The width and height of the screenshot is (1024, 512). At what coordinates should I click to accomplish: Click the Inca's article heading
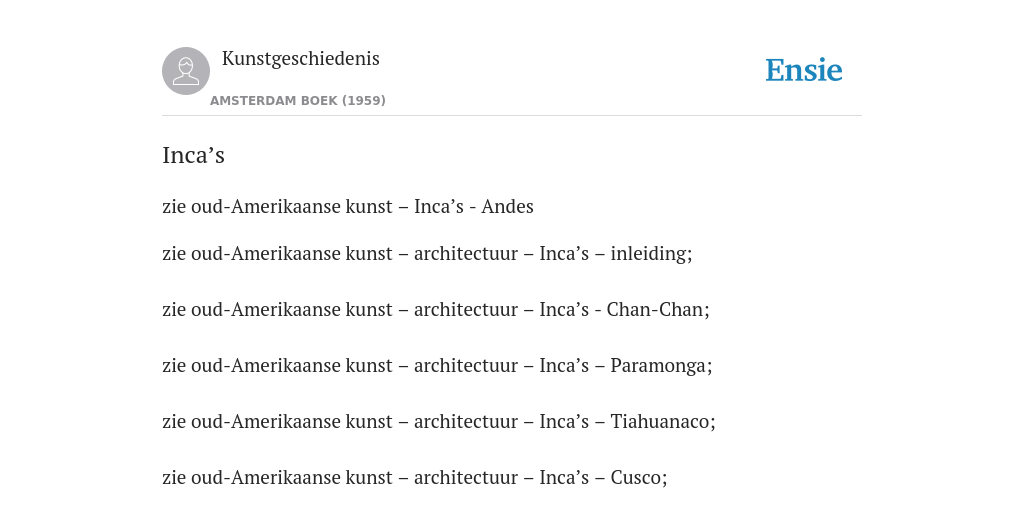[193, 155]
